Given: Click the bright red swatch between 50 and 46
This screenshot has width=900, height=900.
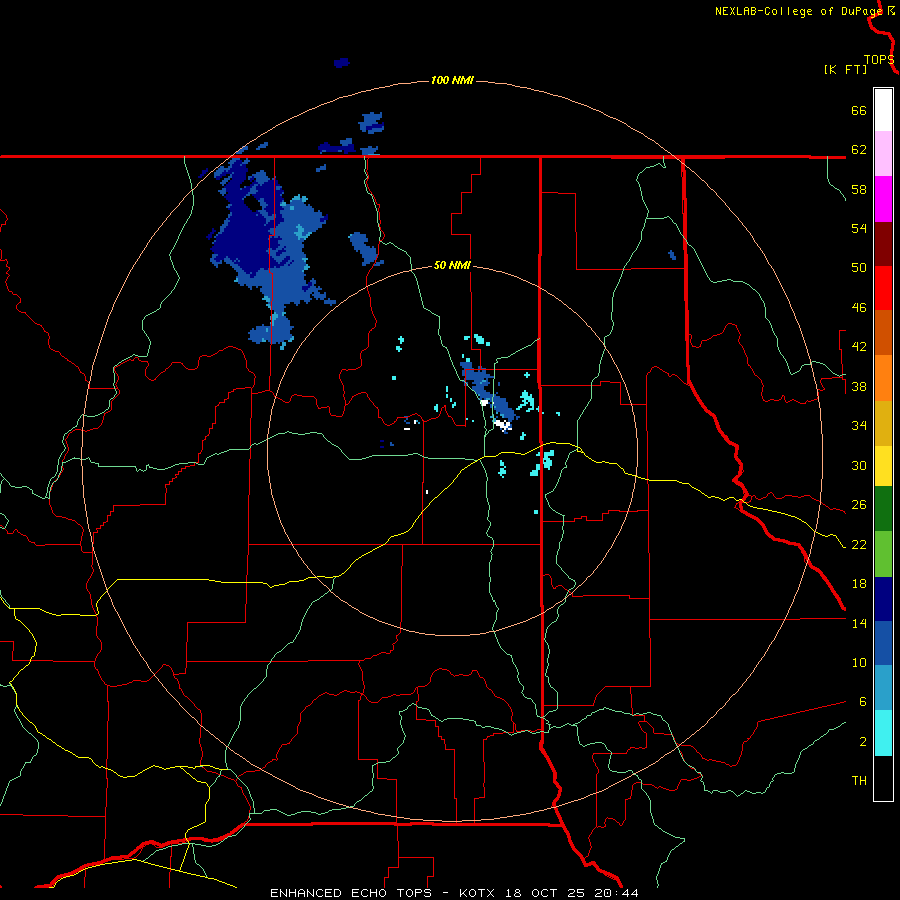Looking at the screenshot, I should point(883,288).
